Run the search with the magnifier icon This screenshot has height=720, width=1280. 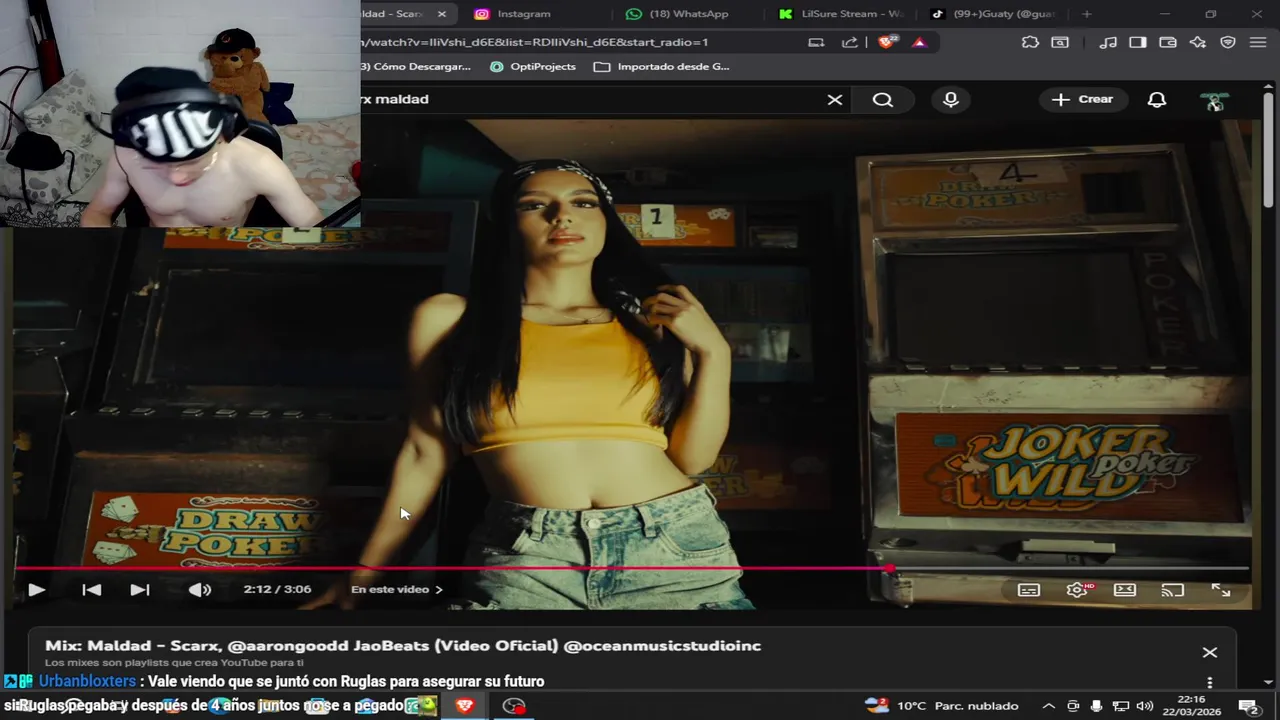882,100
